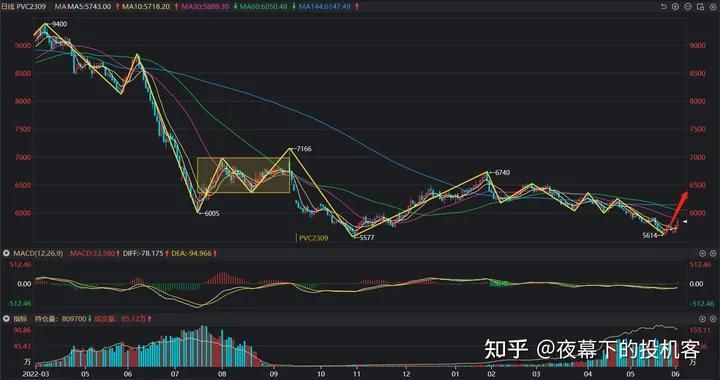Click the PVC2309 contract name in header
The width and height of the screenshot is (720, 380).
(31, 7)
